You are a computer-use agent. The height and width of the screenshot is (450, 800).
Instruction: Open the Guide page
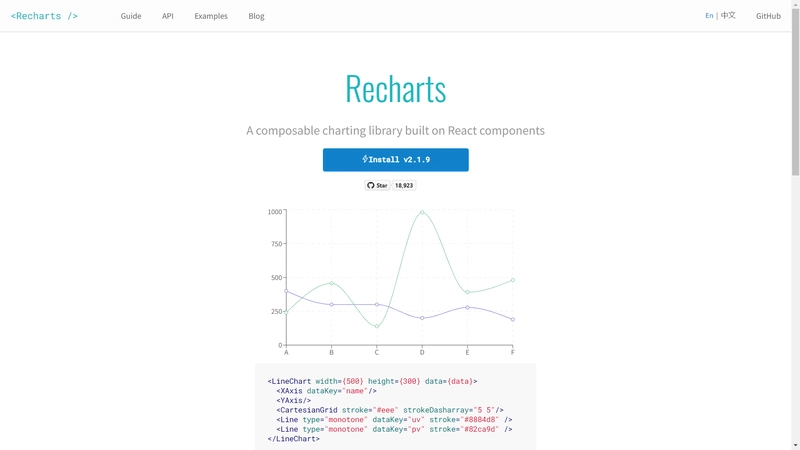pyautogui.click(x=131, y=16)
